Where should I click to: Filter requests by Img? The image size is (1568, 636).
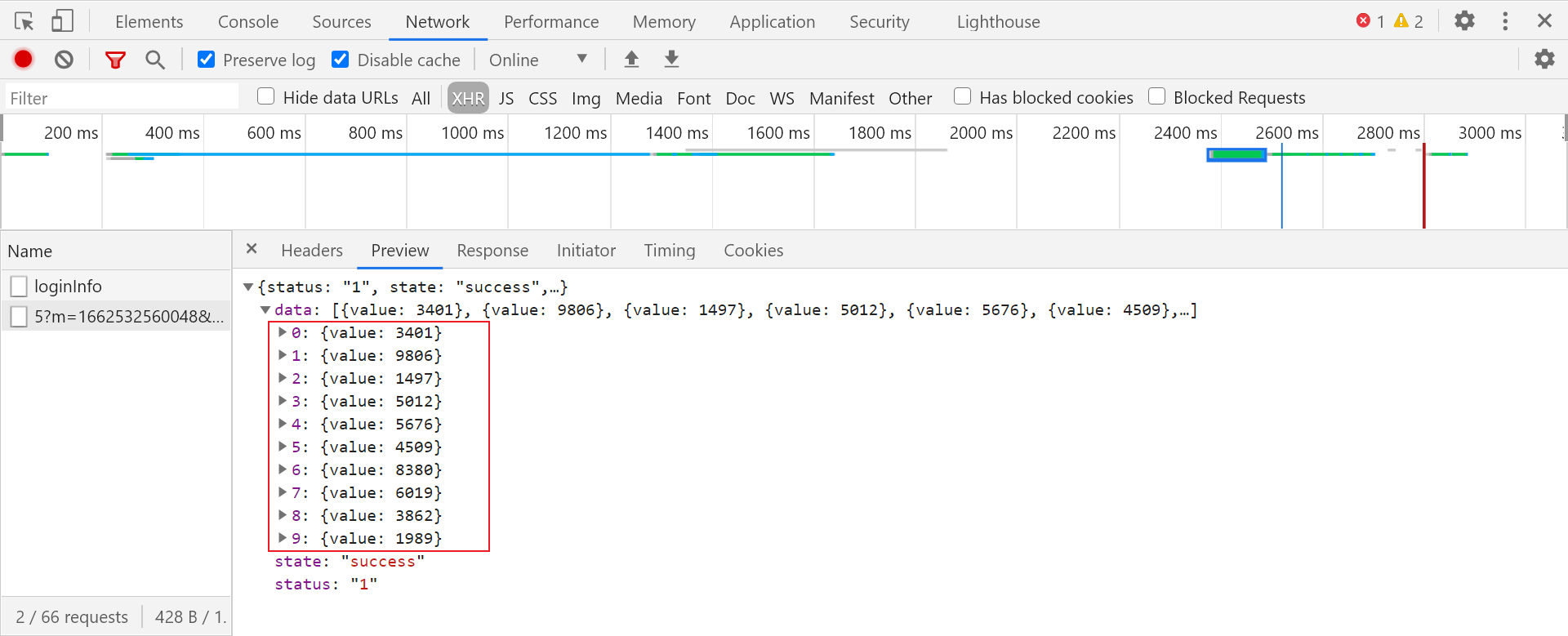coord(586,98)
